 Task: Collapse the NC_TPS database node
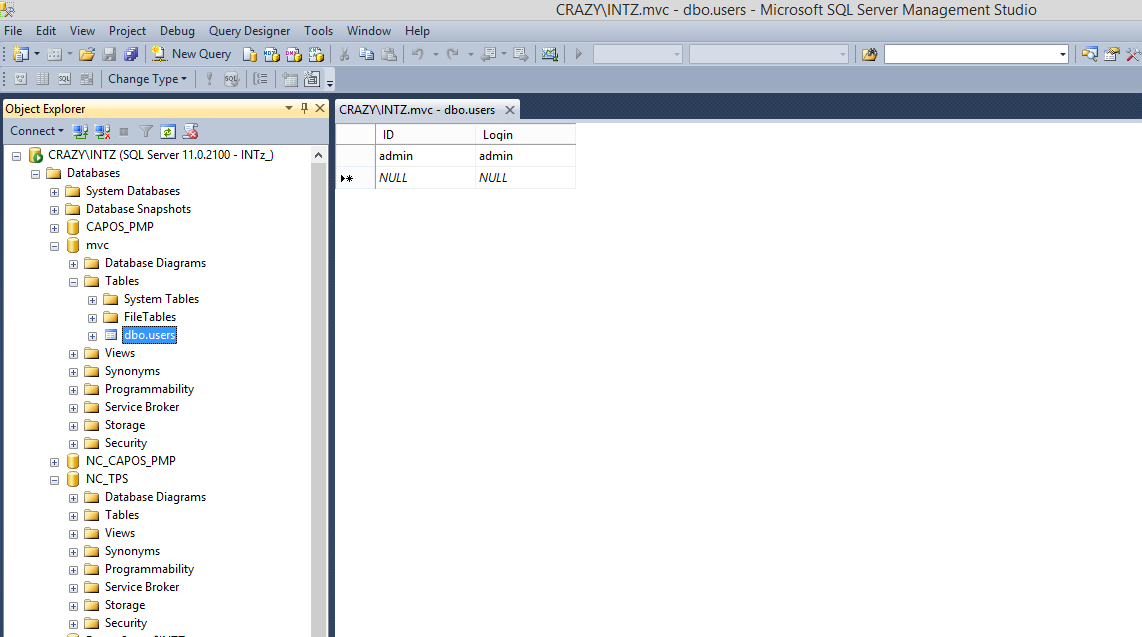55,480
